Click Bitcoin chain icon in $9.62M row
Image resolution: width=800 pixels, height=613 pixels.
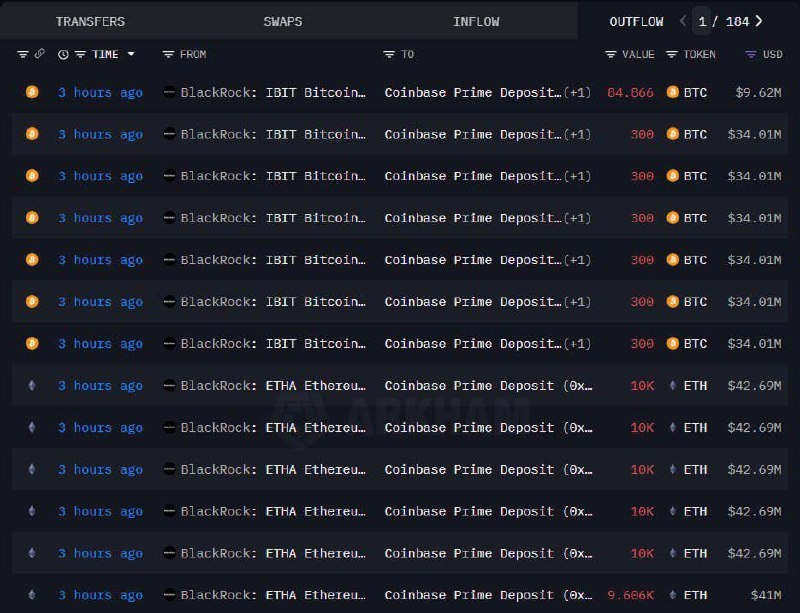pos(32,92)
